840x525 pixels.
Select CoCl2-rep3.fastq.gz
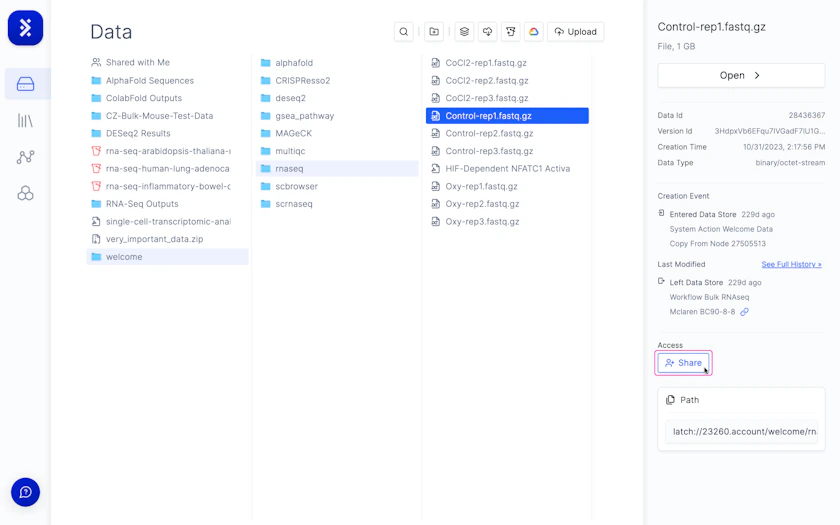tap(507, 98)
